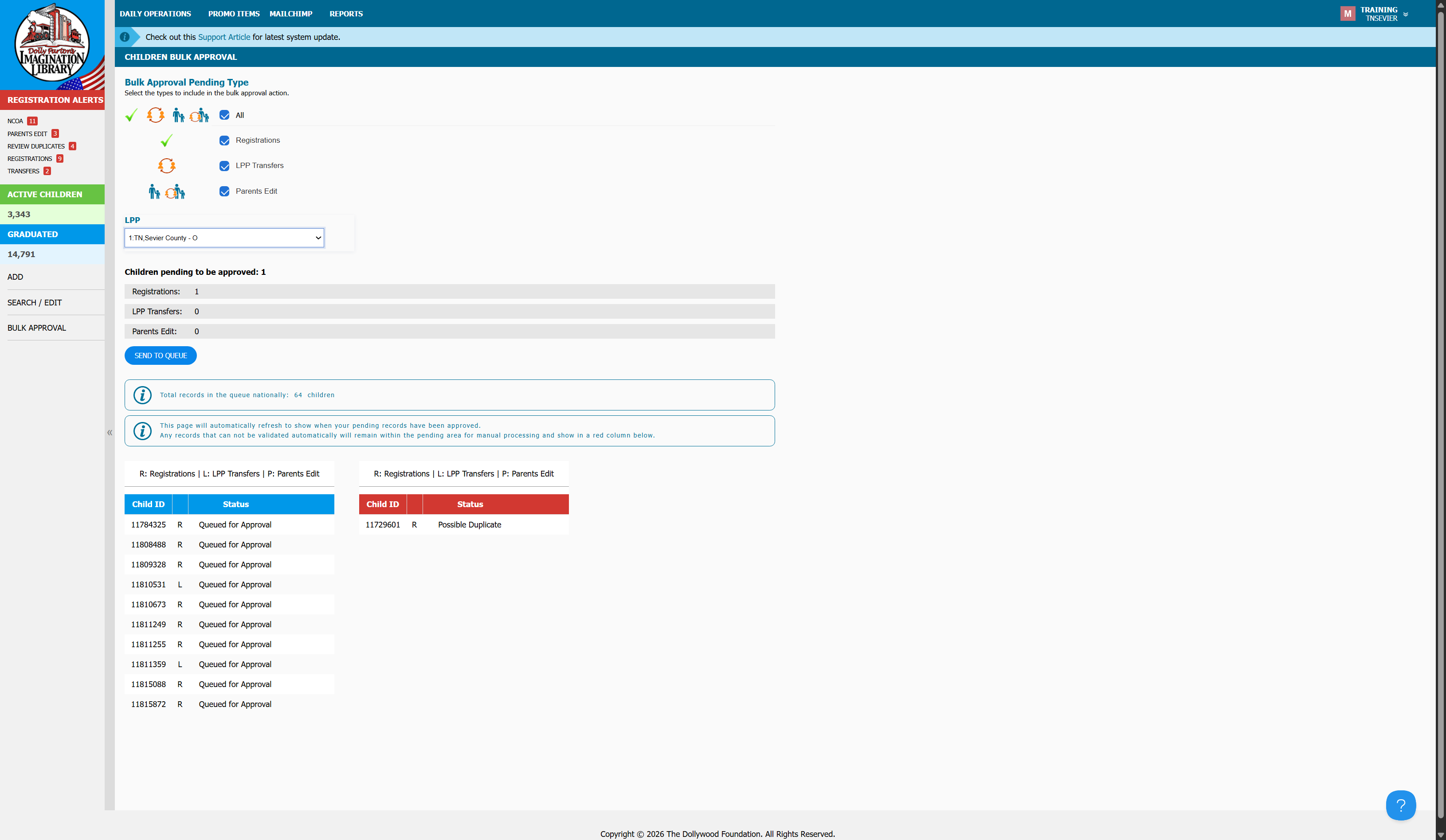1446x840 pixels.
Task: Click the info icon beside Support Article notice
Action: (125, 37)
